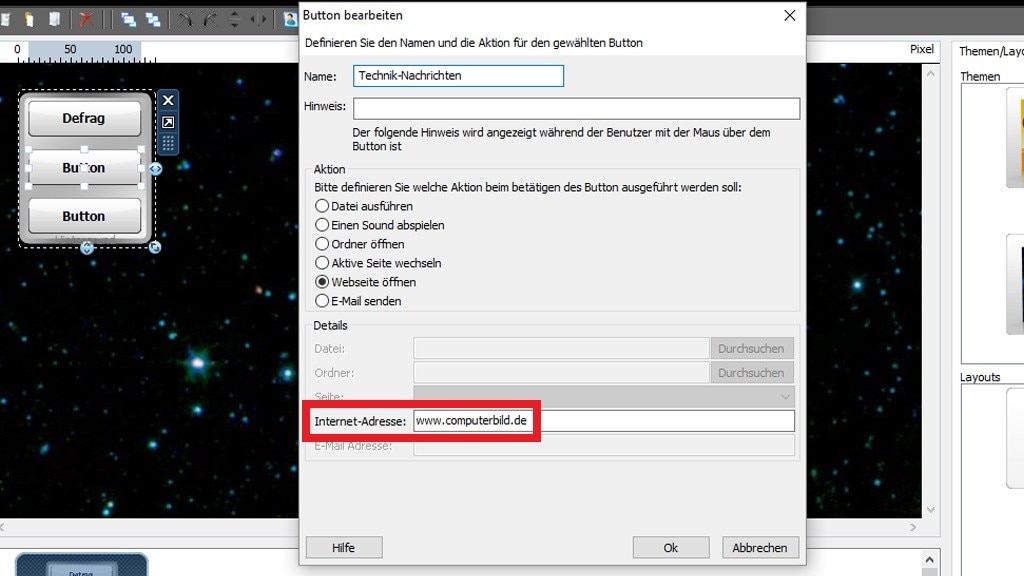Viewport: 1024px width, 576px height.
Task: Click the user profile icon in toolbar
Action: [290, 19]
